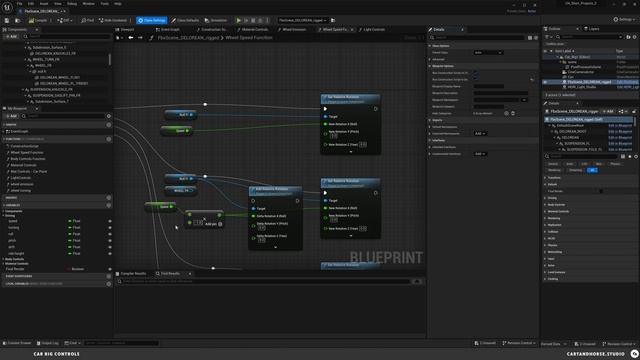Select DELOREAN_WHEEL_FL_TIRE001 in components tree
Screen dimensions: 640x360
point(64,83)
